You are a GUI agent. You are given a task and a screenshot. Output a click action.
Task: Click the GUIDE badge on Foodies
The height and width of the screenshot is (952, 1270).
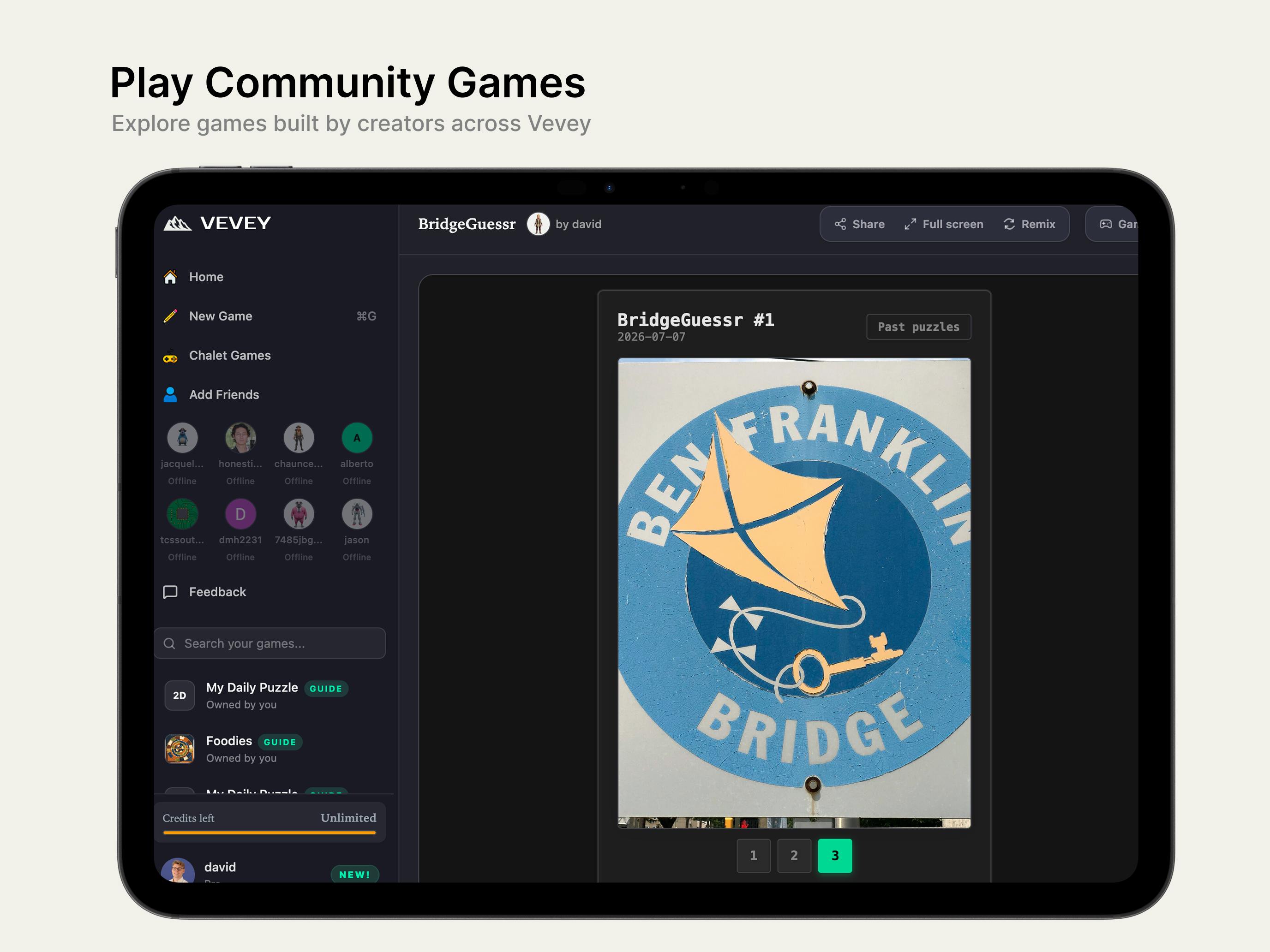pos(280,742)
